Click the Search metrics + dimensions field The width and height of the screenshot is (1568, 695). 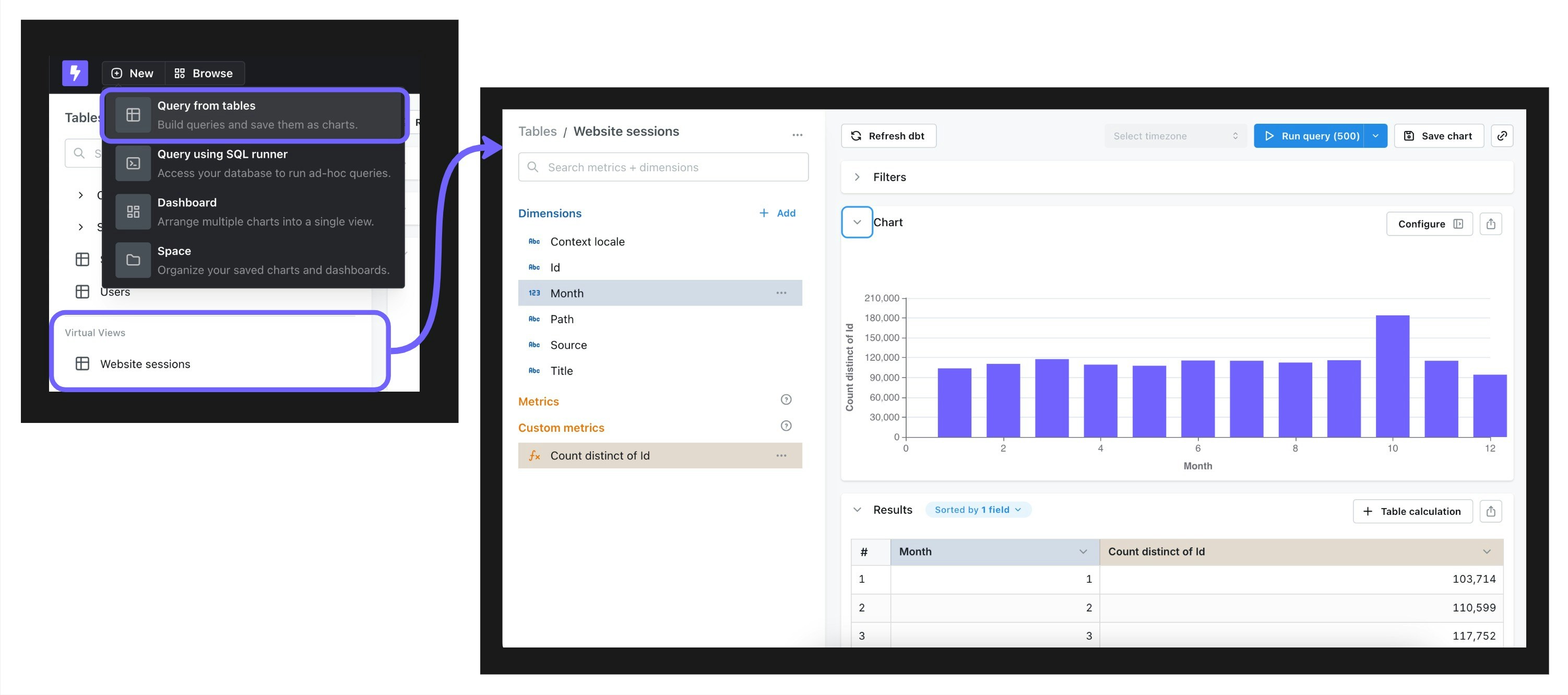click(x=662, y=167)
